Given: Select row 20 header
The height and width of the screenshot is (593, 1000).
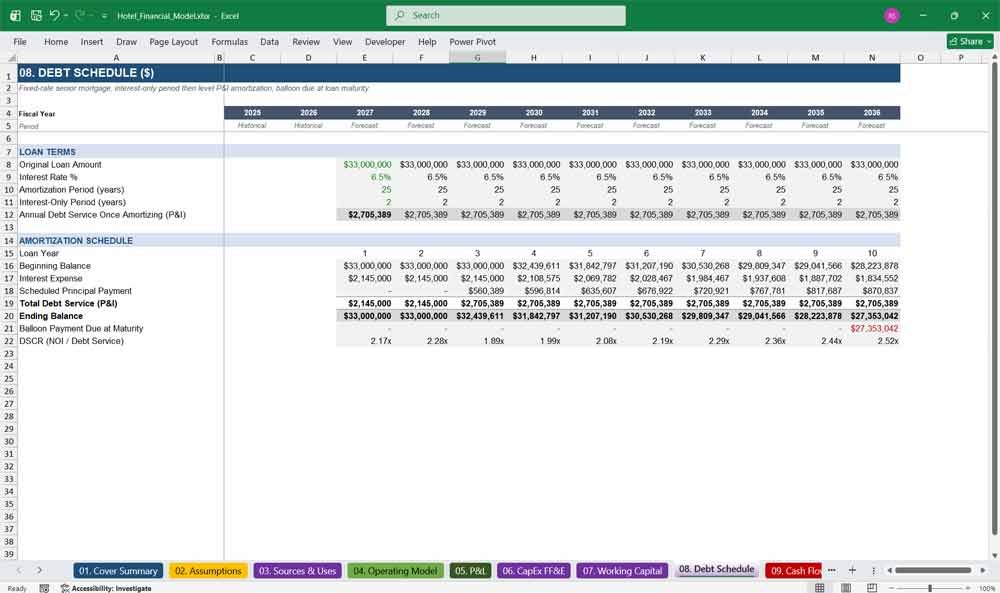Looking at the screenshot, I should 8,316.
